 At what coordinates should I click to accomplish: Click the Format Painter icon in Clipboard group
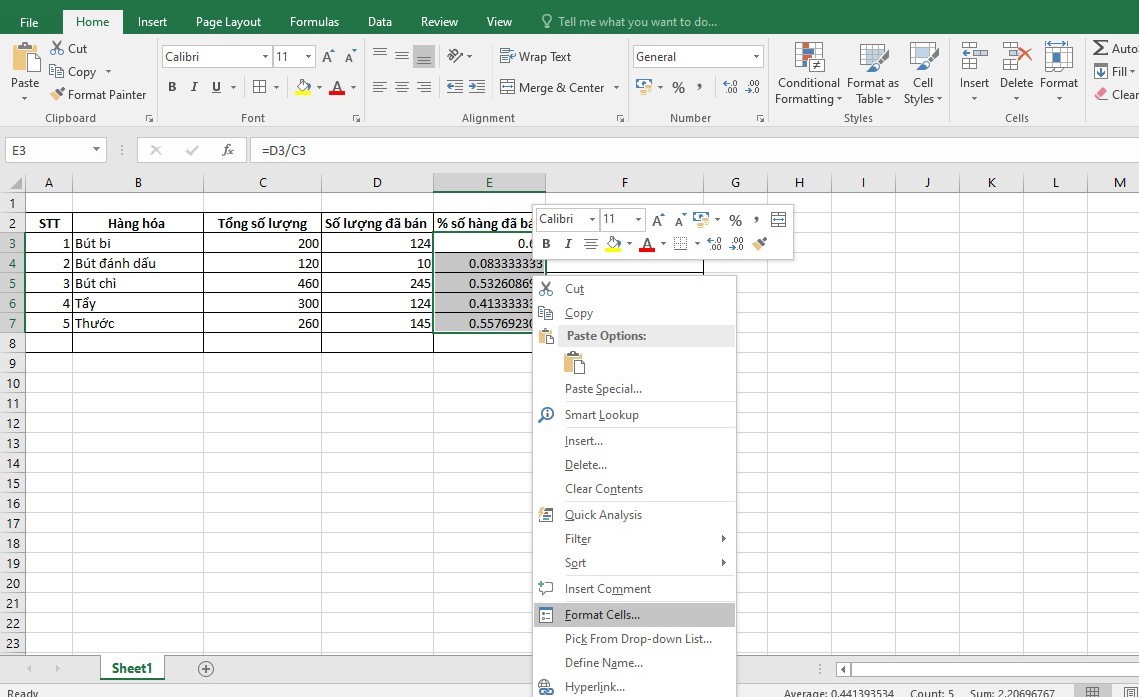(58, 94)
